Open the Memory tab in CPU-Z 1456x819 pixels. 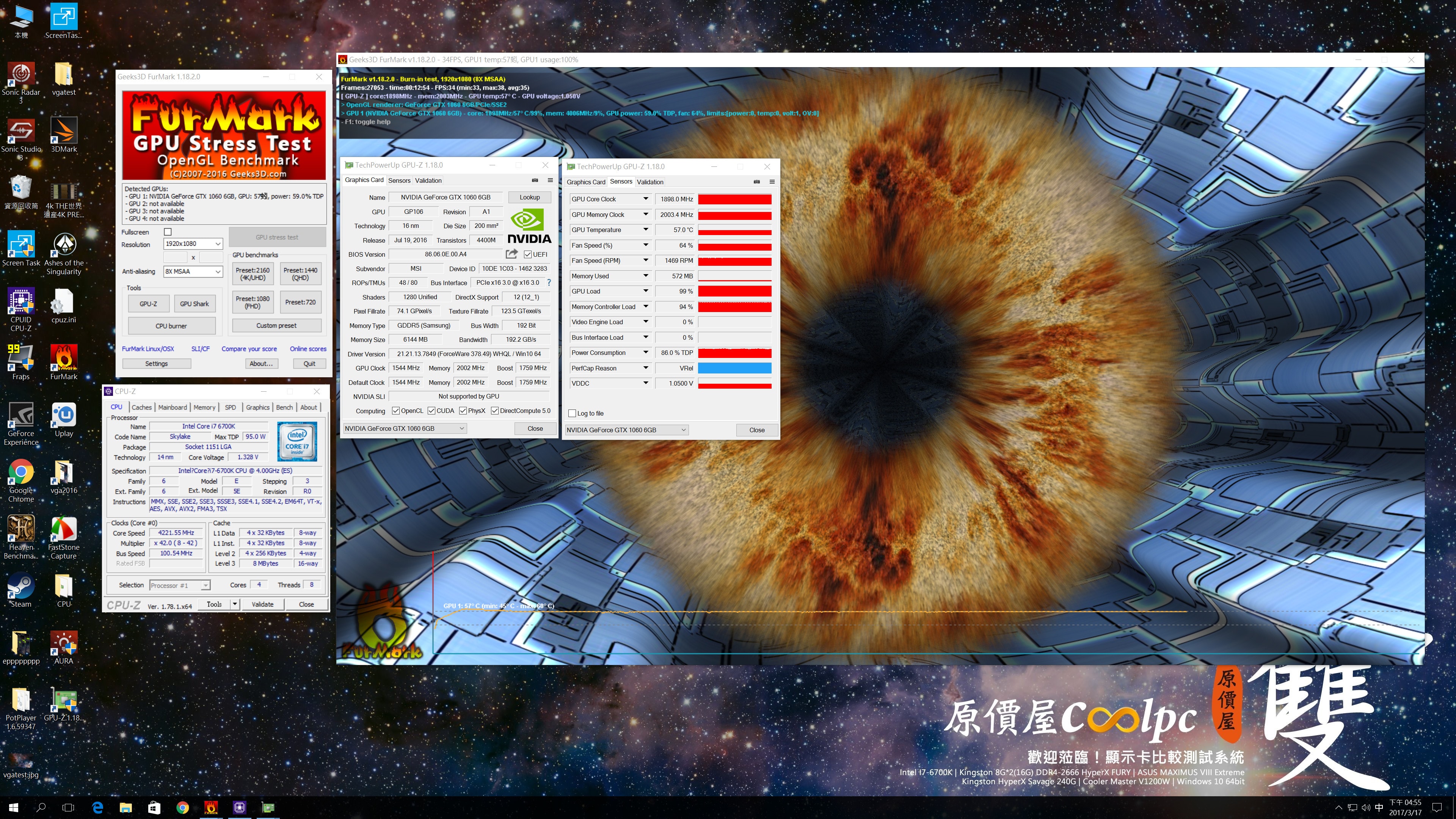tap(204, 407)
